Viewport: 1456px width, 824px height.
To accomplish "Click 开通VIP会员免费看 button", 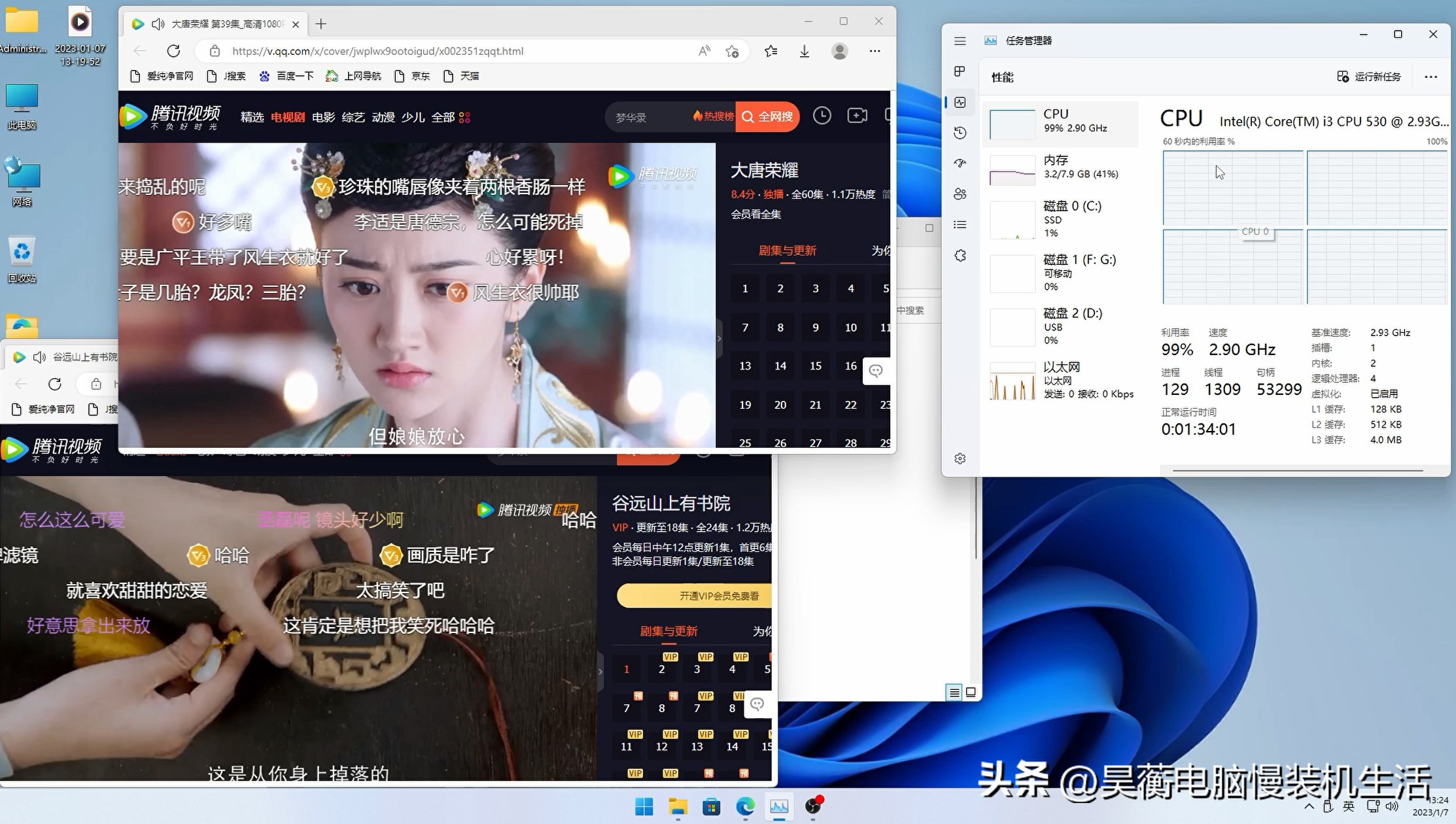I will tap(695, 596).
